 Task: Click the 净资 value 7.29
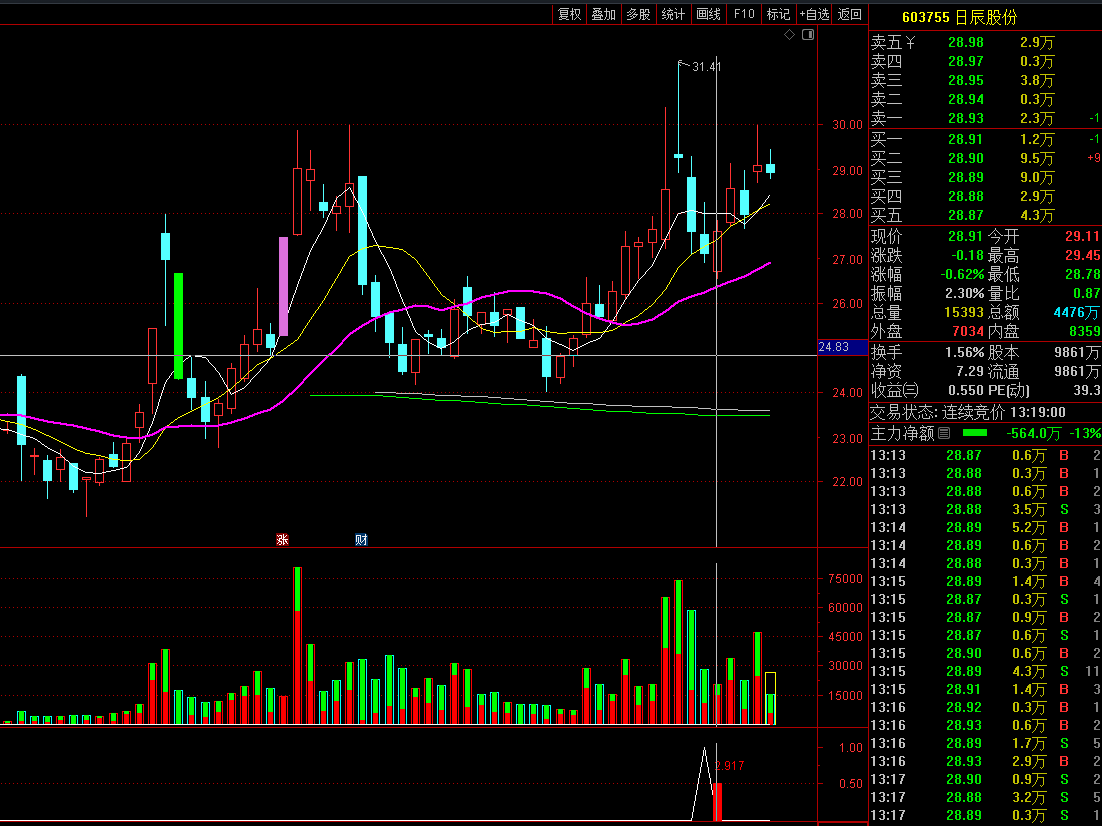pyautogui.click(x=970, y=371)
